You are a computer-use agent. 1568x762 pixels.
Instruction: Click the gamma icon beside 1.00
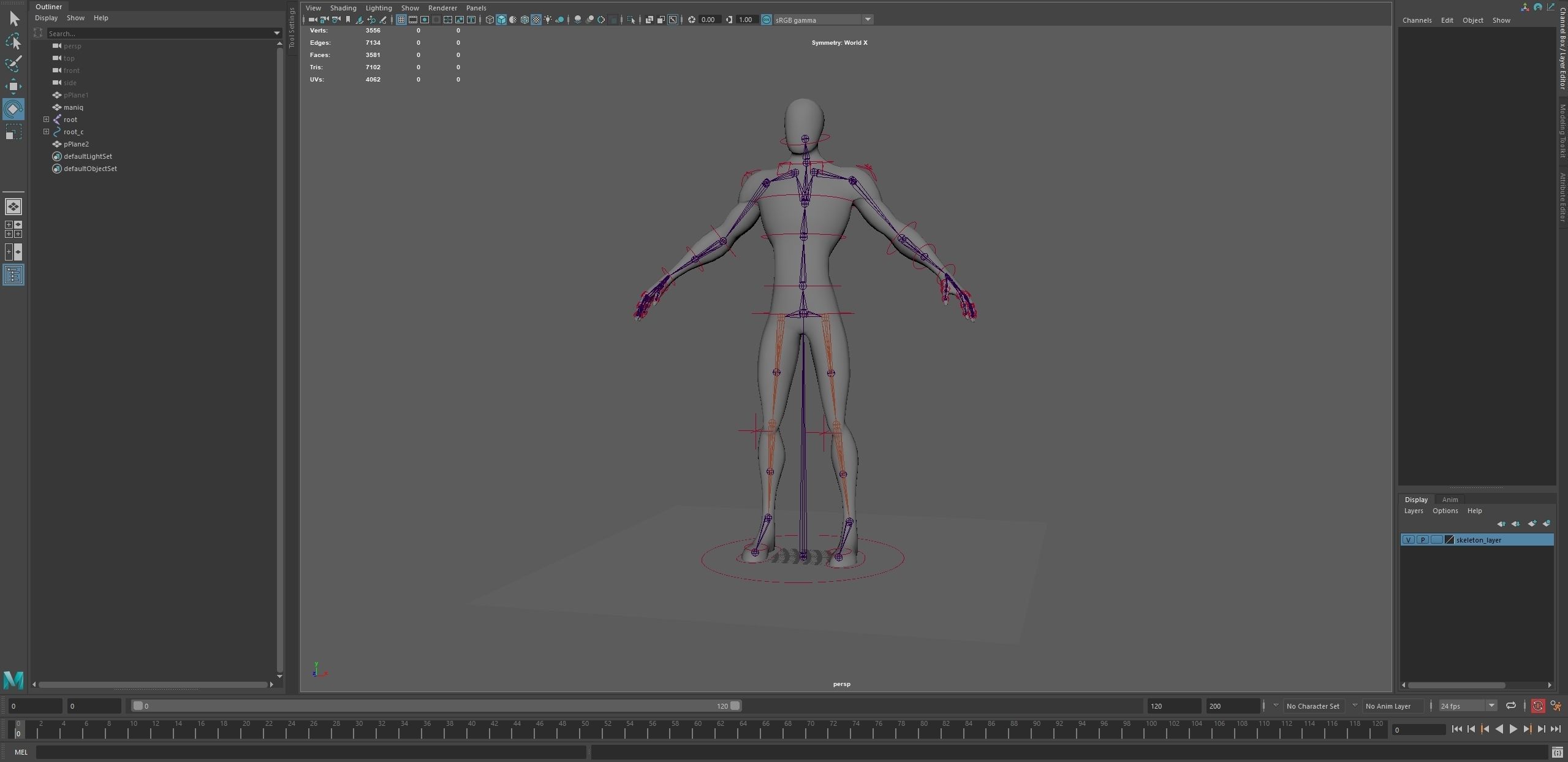[x=729, y=20]
